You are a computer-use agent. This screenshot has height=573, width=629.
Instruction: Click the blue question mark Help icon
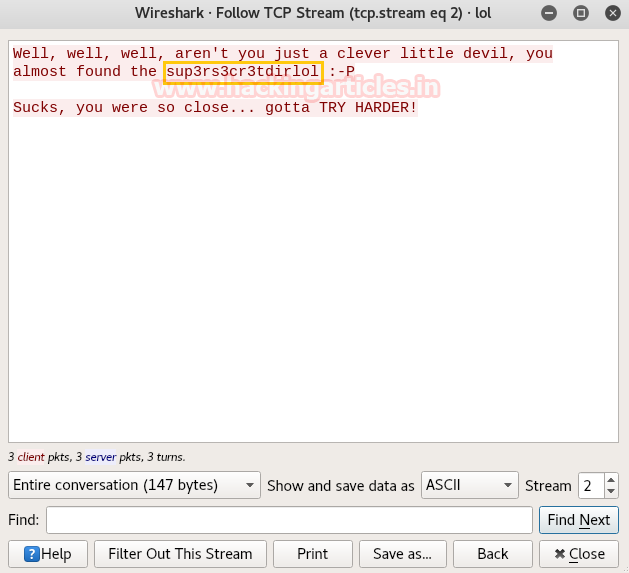click(x=32, y=554)
